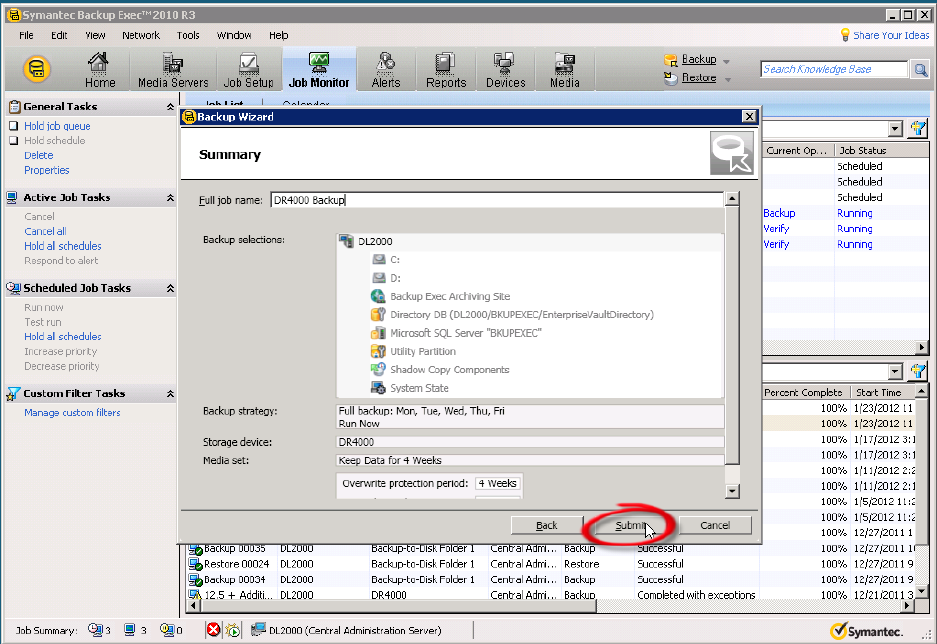
Task: Click Cancel all under Active Job Tasks
Action: pyautogui.click(x=45, y=231)
